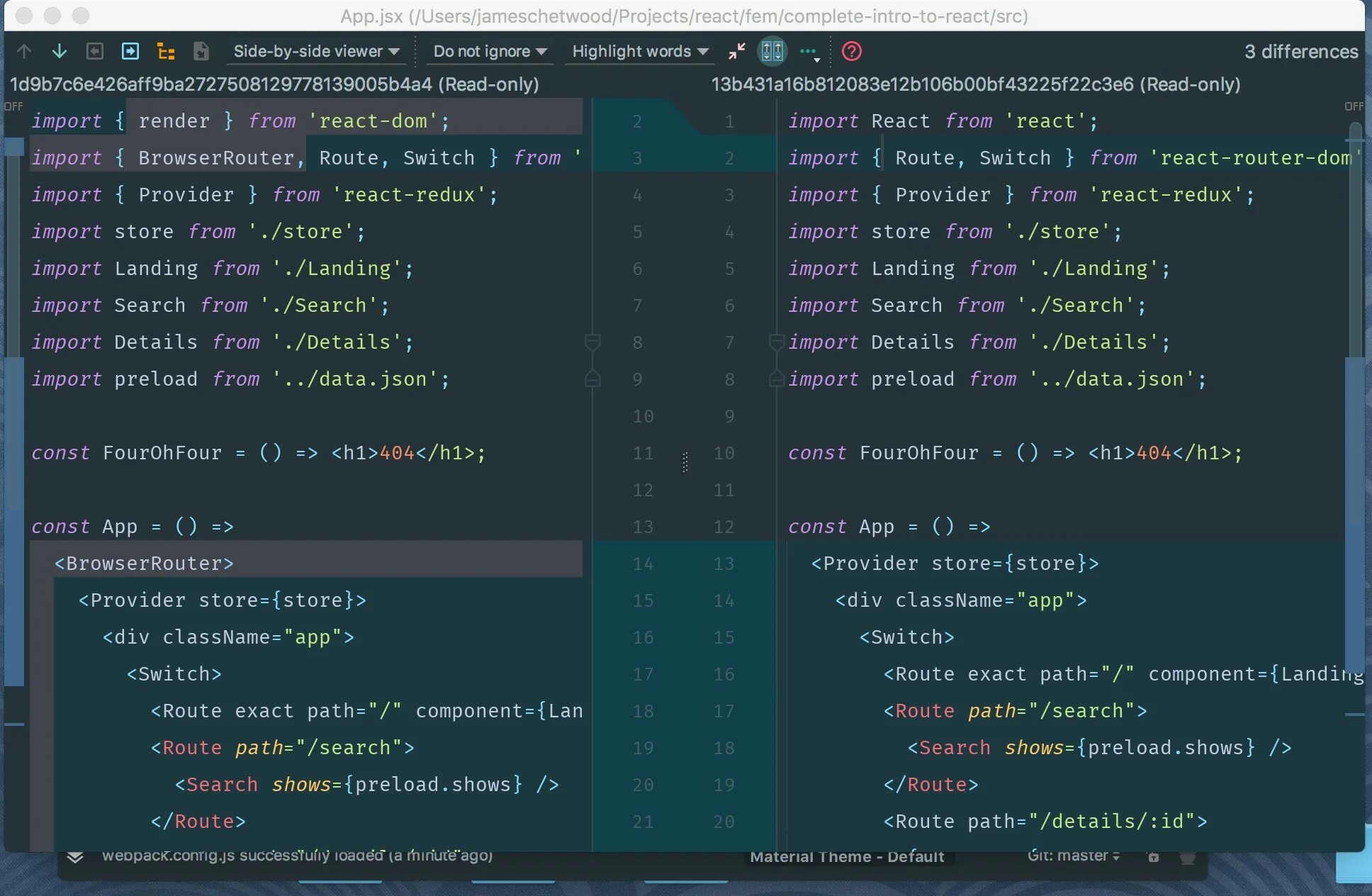1372x896 pixels.
Task: Compare next file icon
Action: tap(130, 51)
